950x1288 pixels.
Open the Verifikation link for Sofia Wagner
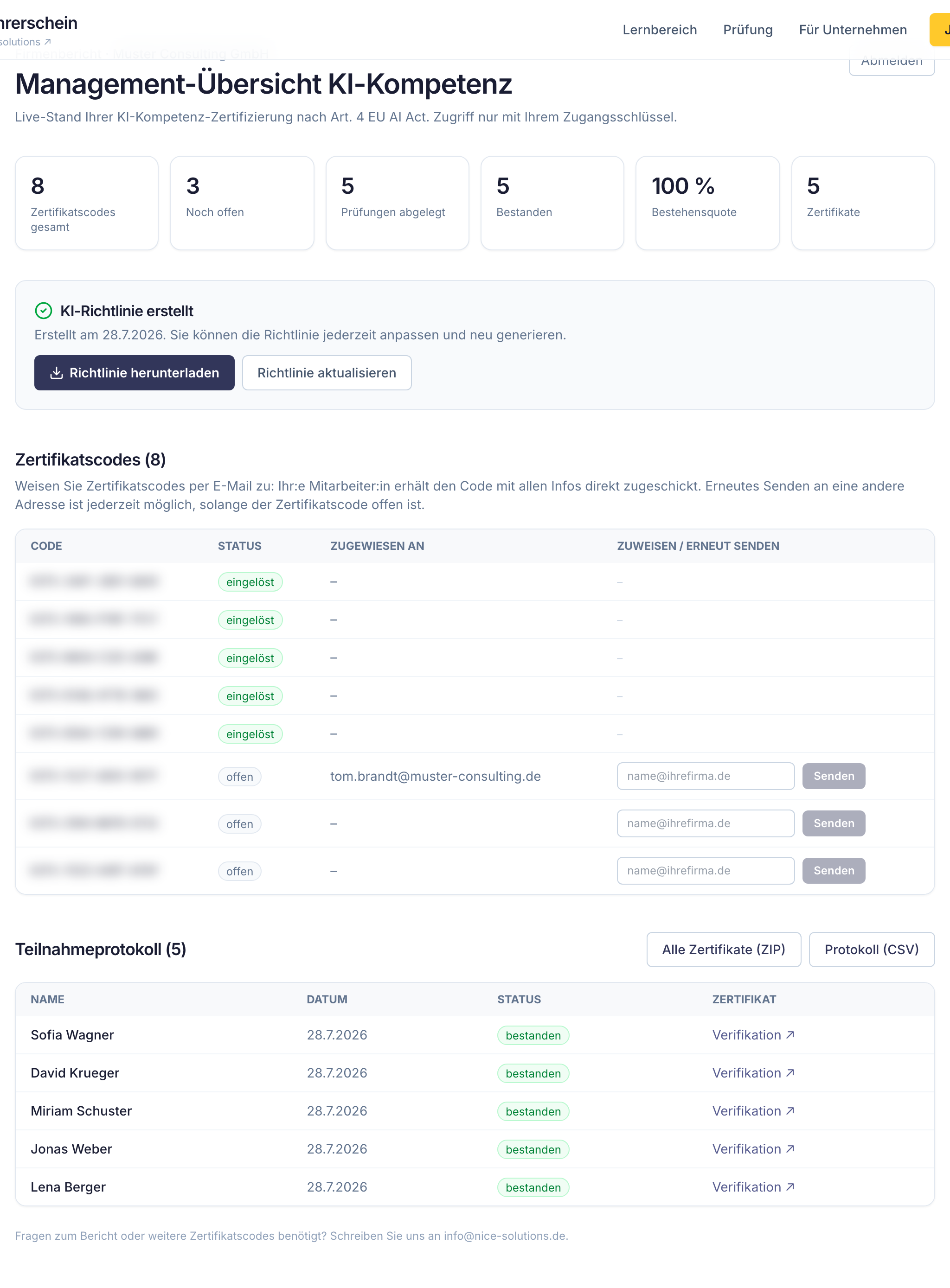[x=753, y=1034]
